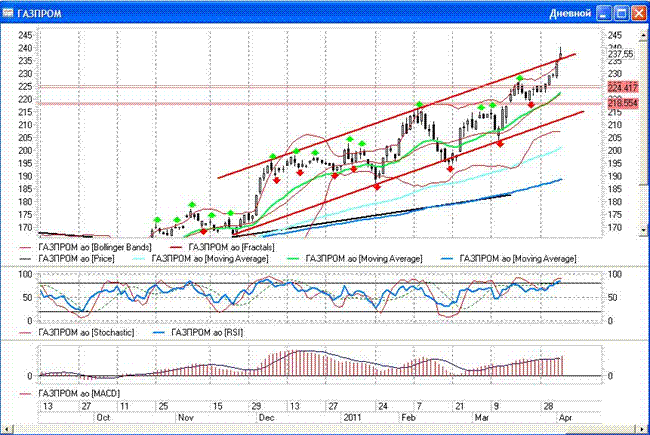Select the Bollinger Bands legend entry
The image size is (650, 435).
(x=86, y=248)
